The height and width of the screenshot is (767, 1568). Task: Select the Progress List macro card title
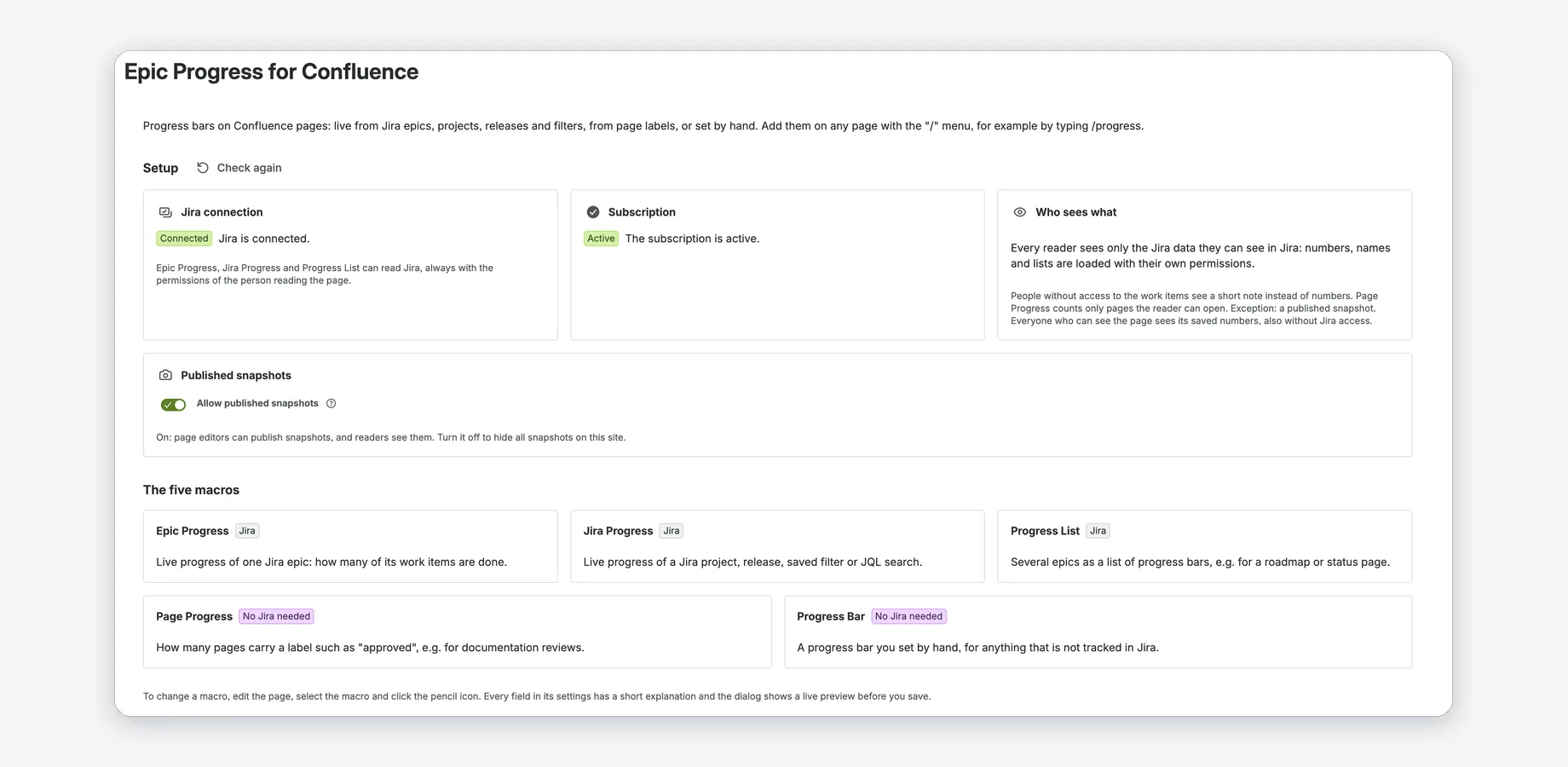[x=1045, y=531]
